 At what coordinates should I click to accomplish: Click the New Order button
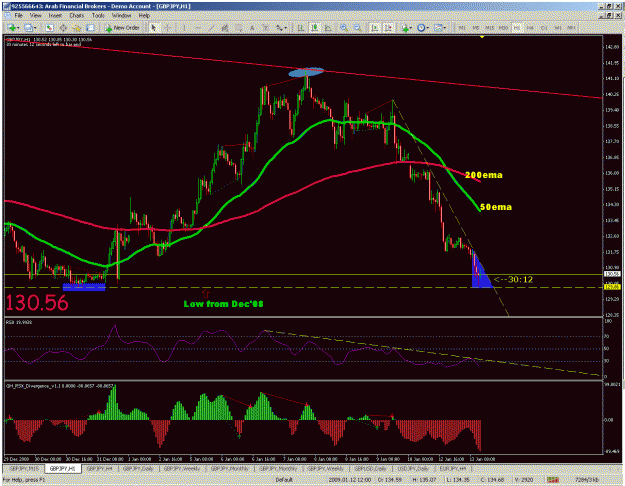122,28
